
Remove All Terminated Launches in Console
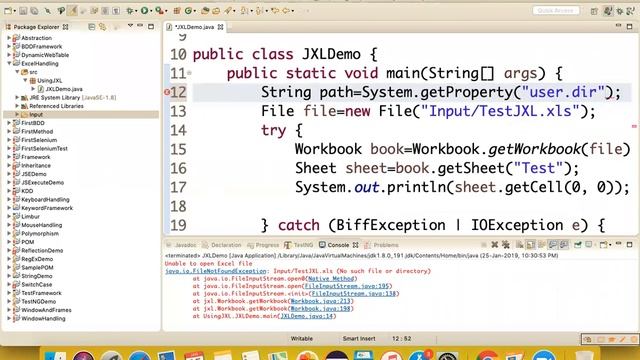tap(506, 245)
